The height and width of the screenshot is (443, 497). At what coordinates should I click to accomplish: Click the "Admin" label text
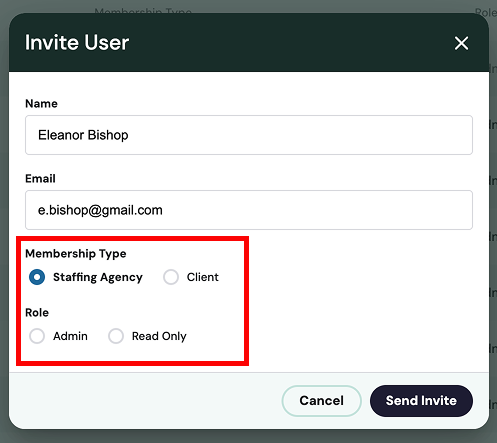click(70, 336)
